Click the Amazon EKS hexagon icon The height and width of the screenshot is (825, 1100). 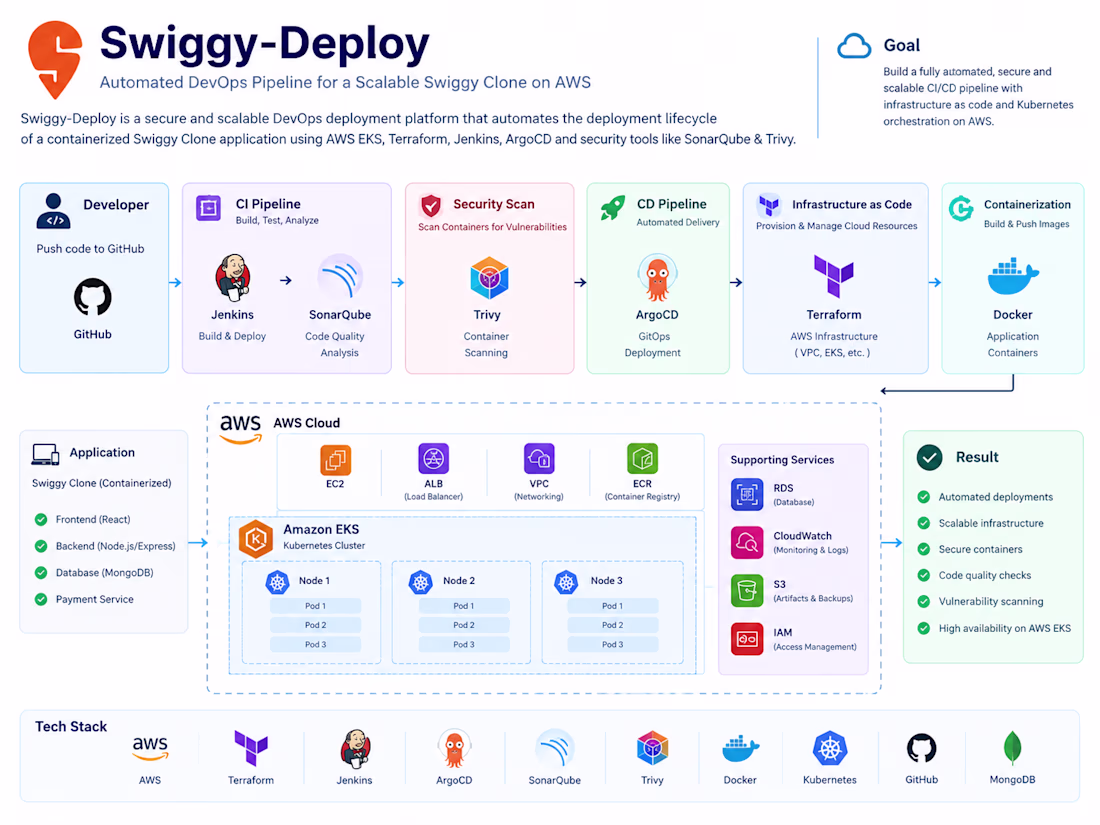tap(256, 539)
